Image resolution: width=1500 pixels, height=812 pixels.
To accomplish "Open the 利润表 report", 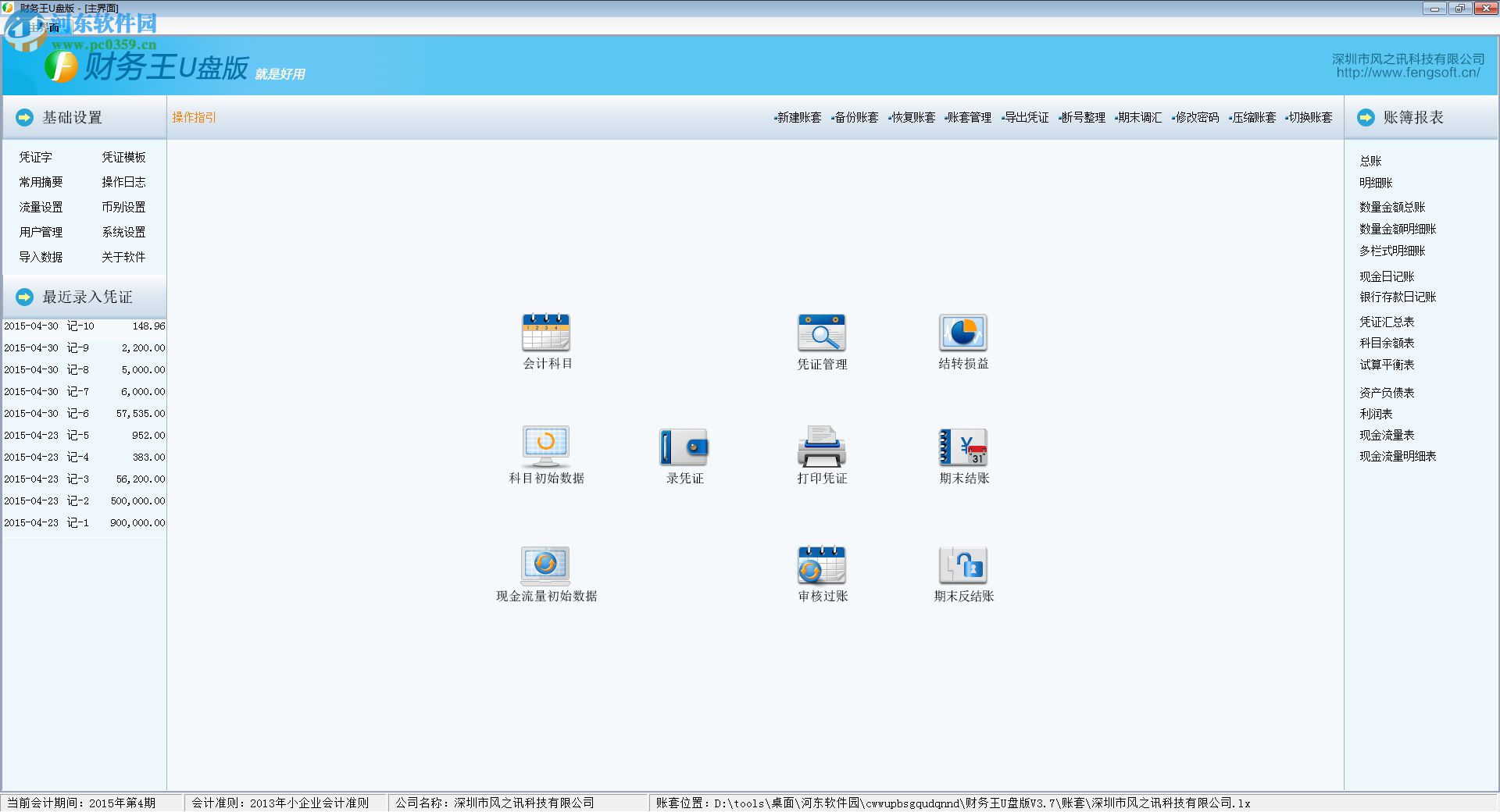I will (1376, 415).
